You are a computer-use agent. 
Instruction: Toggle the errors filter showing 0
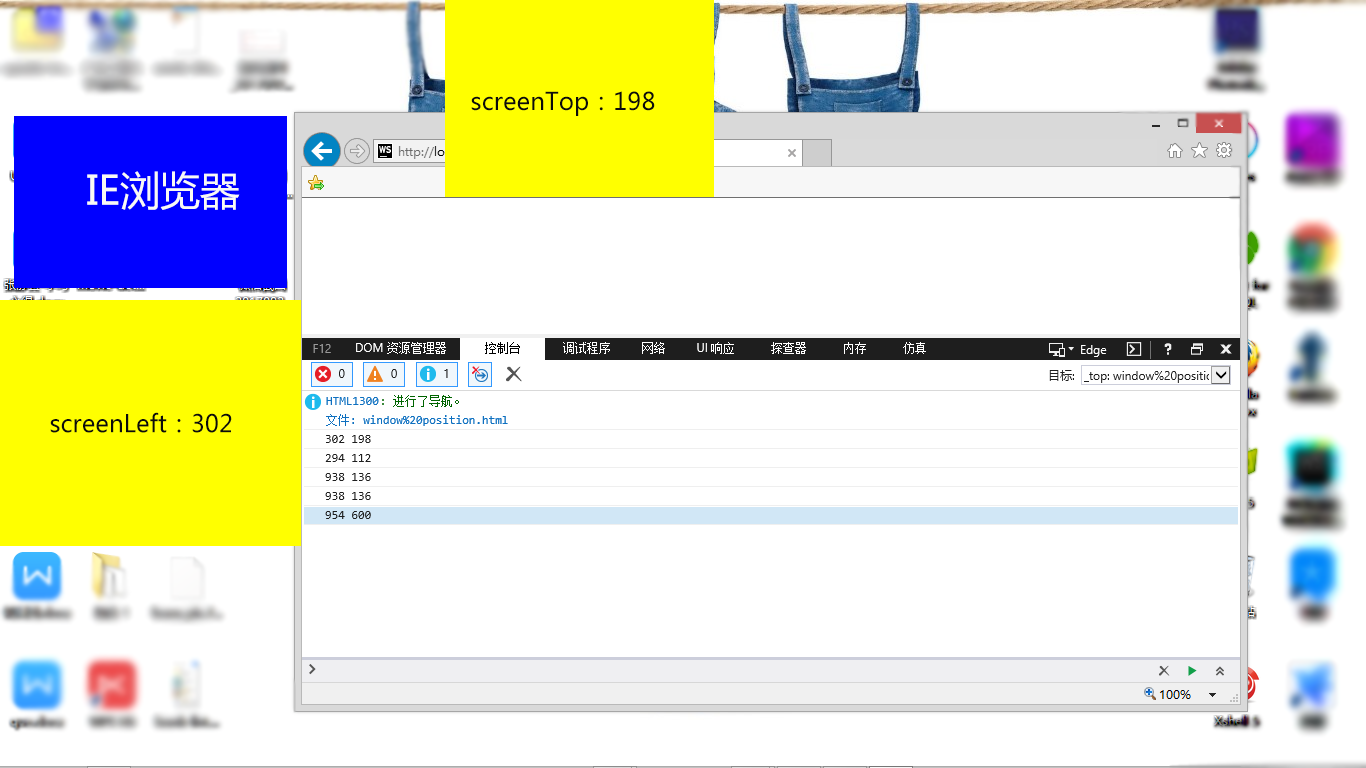pyautogui.click(x=332, y=374)
